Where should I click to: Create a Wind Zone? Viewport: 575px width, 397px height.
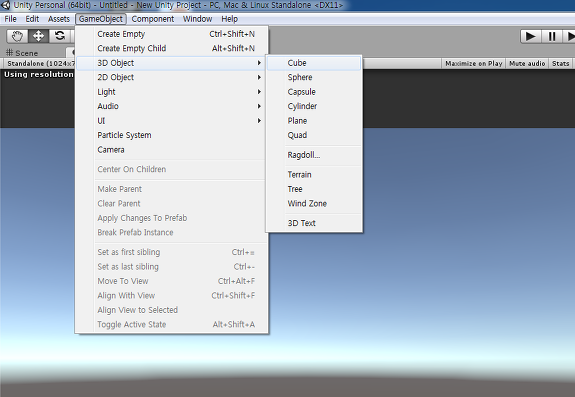[314, 203]
